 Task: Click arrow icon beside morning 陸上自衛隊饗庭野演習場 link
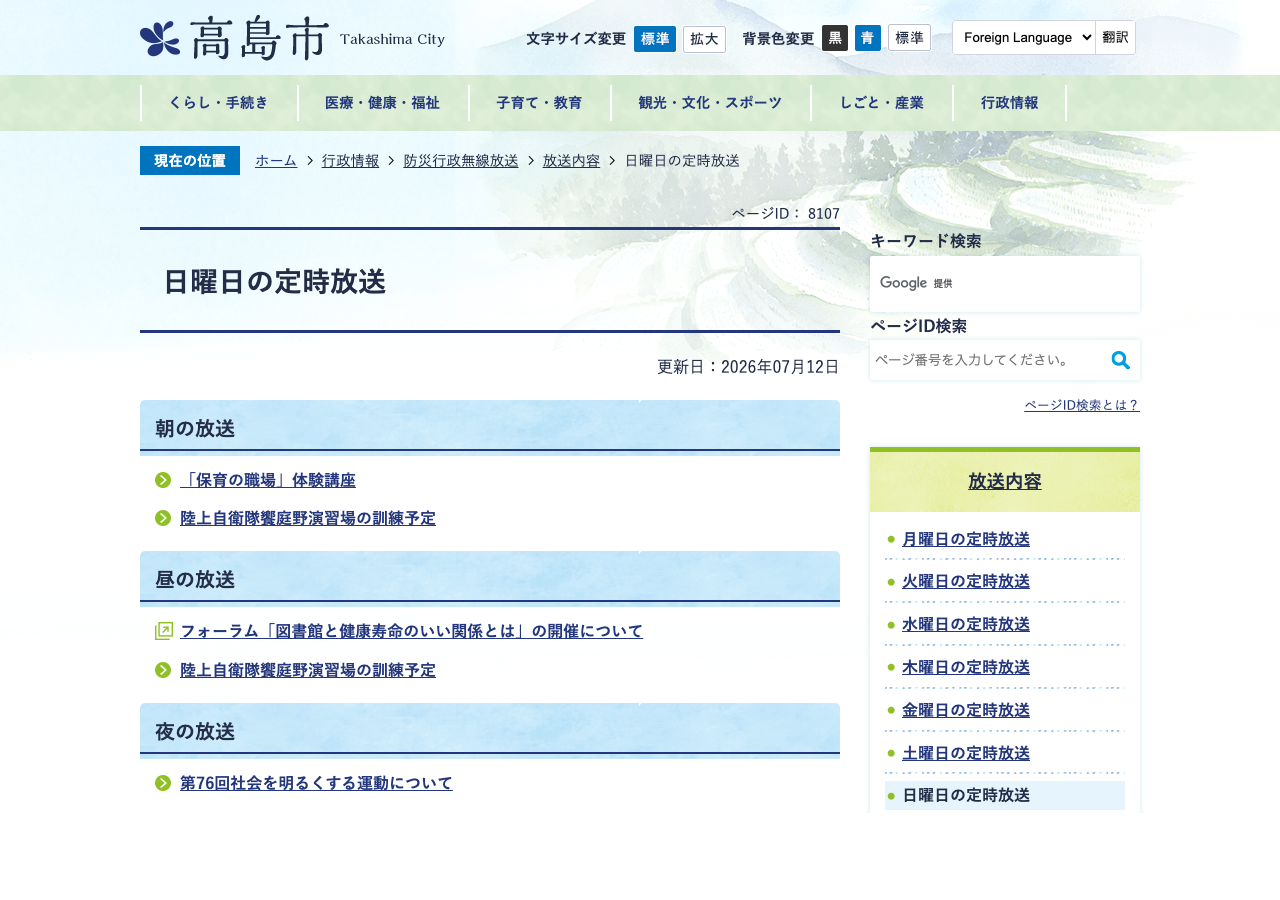tap(163, 518)
